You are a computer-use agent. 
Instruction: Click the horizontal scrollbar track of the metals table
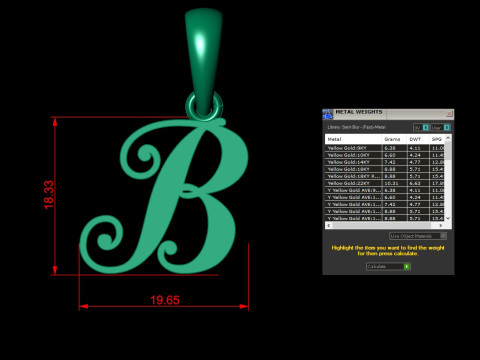coord(385,225)
